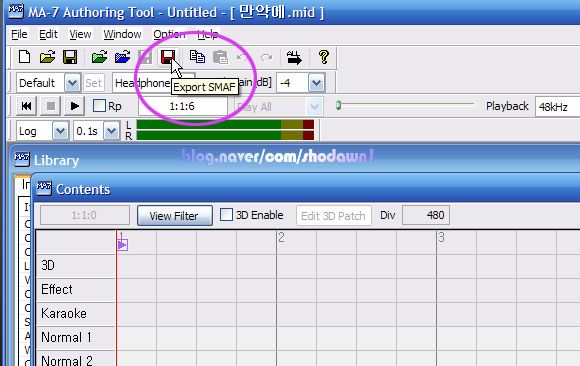Open the Playback 48kHz rate dropdown
The image size is (580, 366).
[558, 107]
